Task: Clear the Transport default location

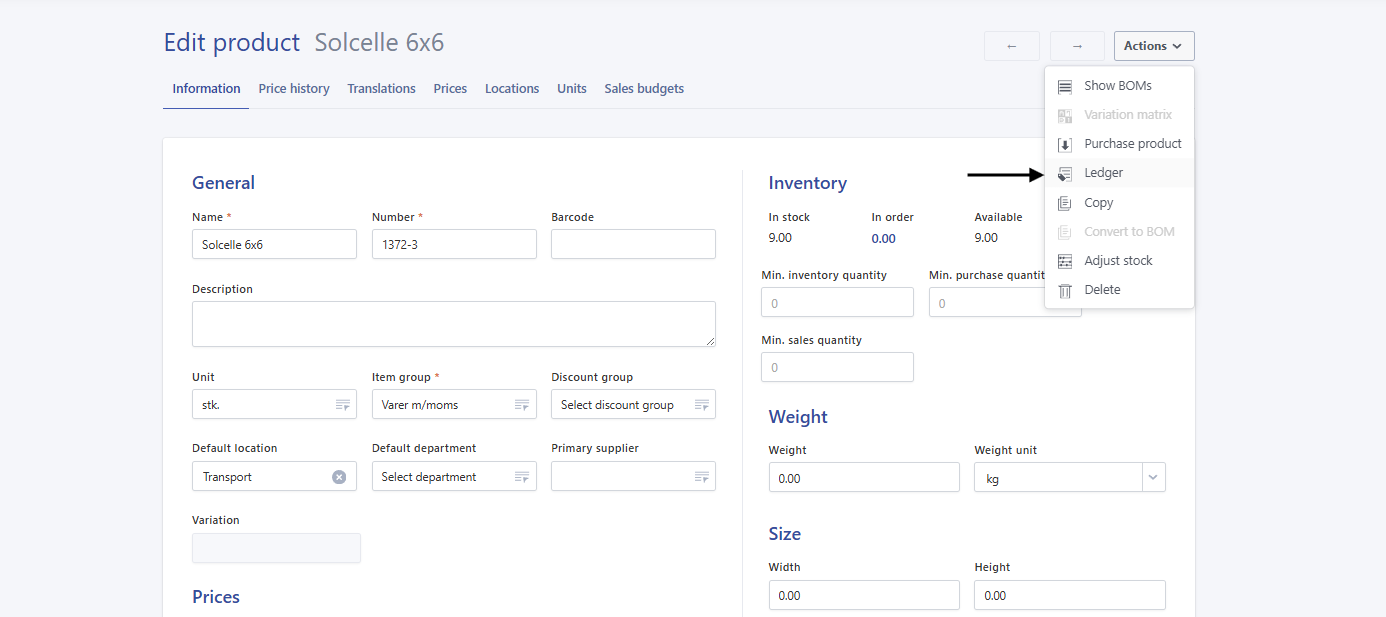Action: [x=339, y=477]
